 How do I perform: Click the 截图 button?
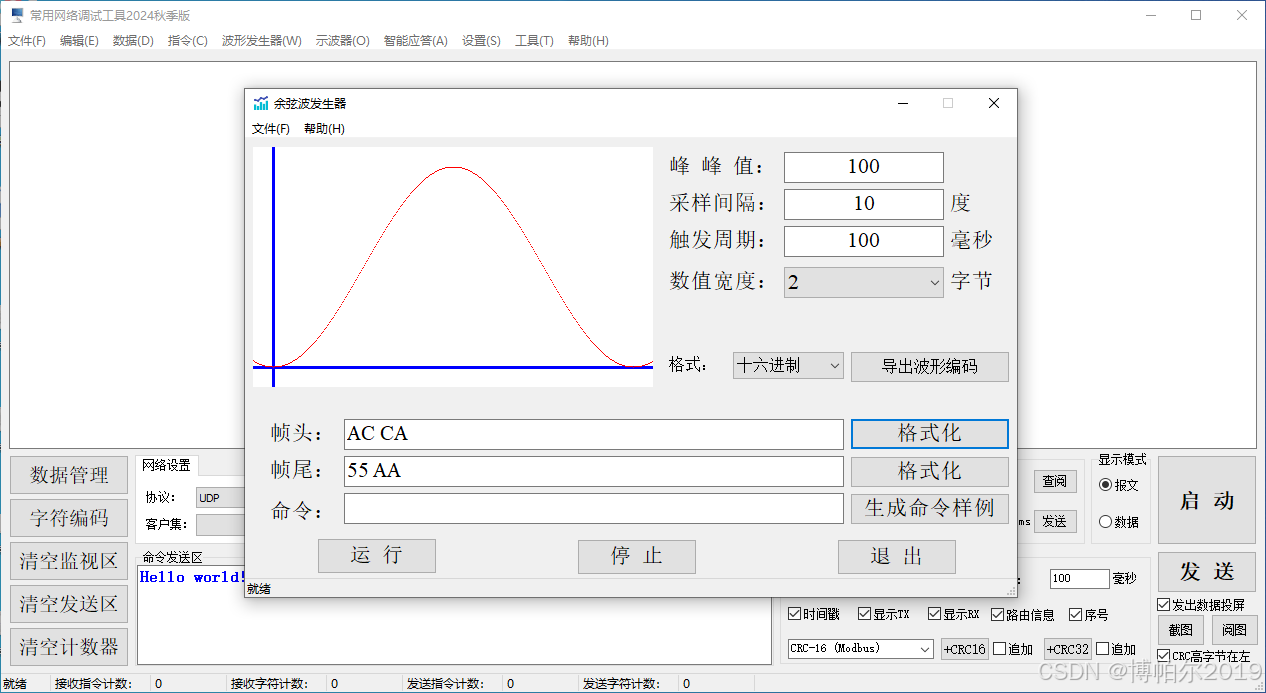1181,630
